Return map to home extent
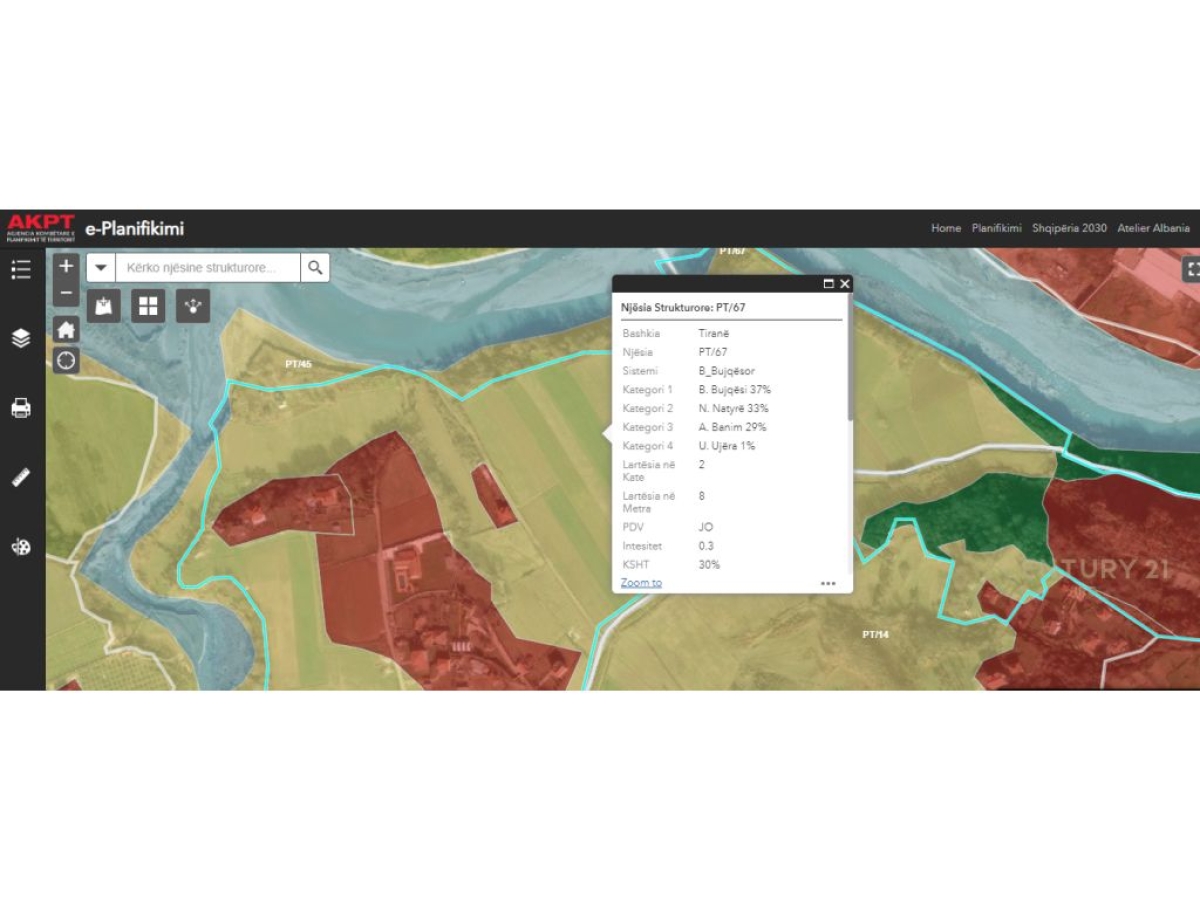1200x899 pixels. click(66, 329)
